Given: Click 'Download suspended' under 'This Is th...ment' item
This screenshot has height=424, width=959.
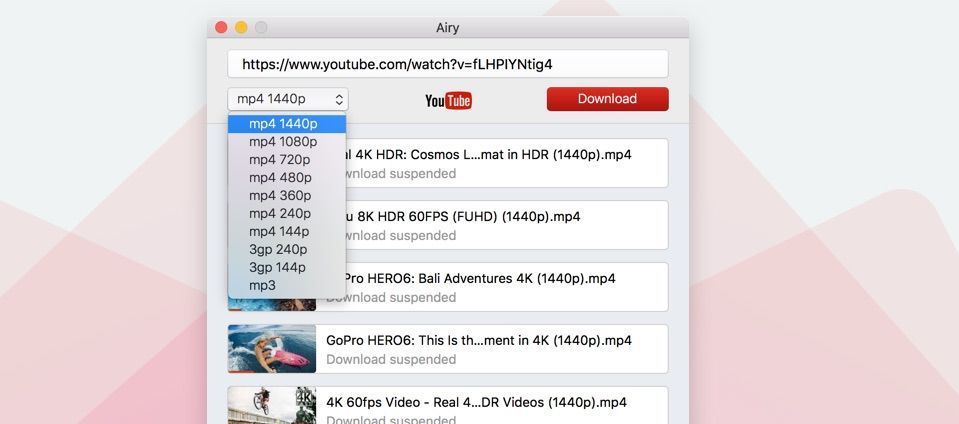Looking at the screenshot, I should (391, 359).
